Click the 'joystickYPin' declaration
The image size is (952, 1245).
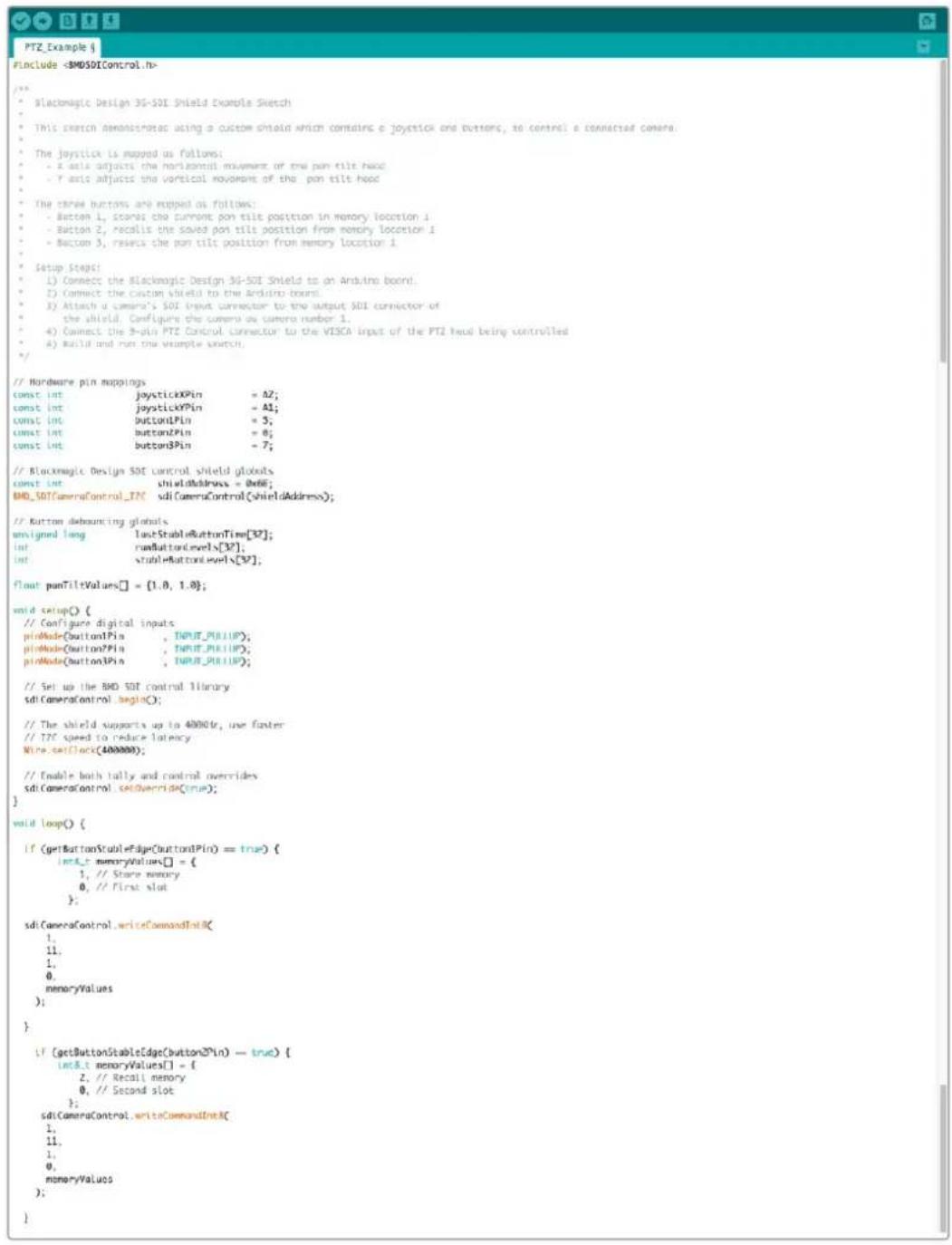tap(168, 408)
